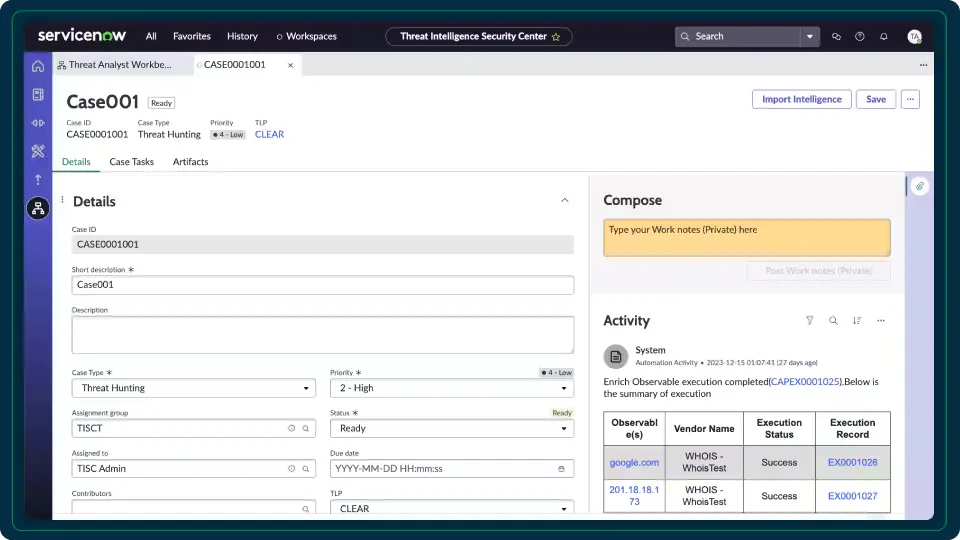Filter the Activity stream
Screen dimensions: 960x540
coord(809,320)
